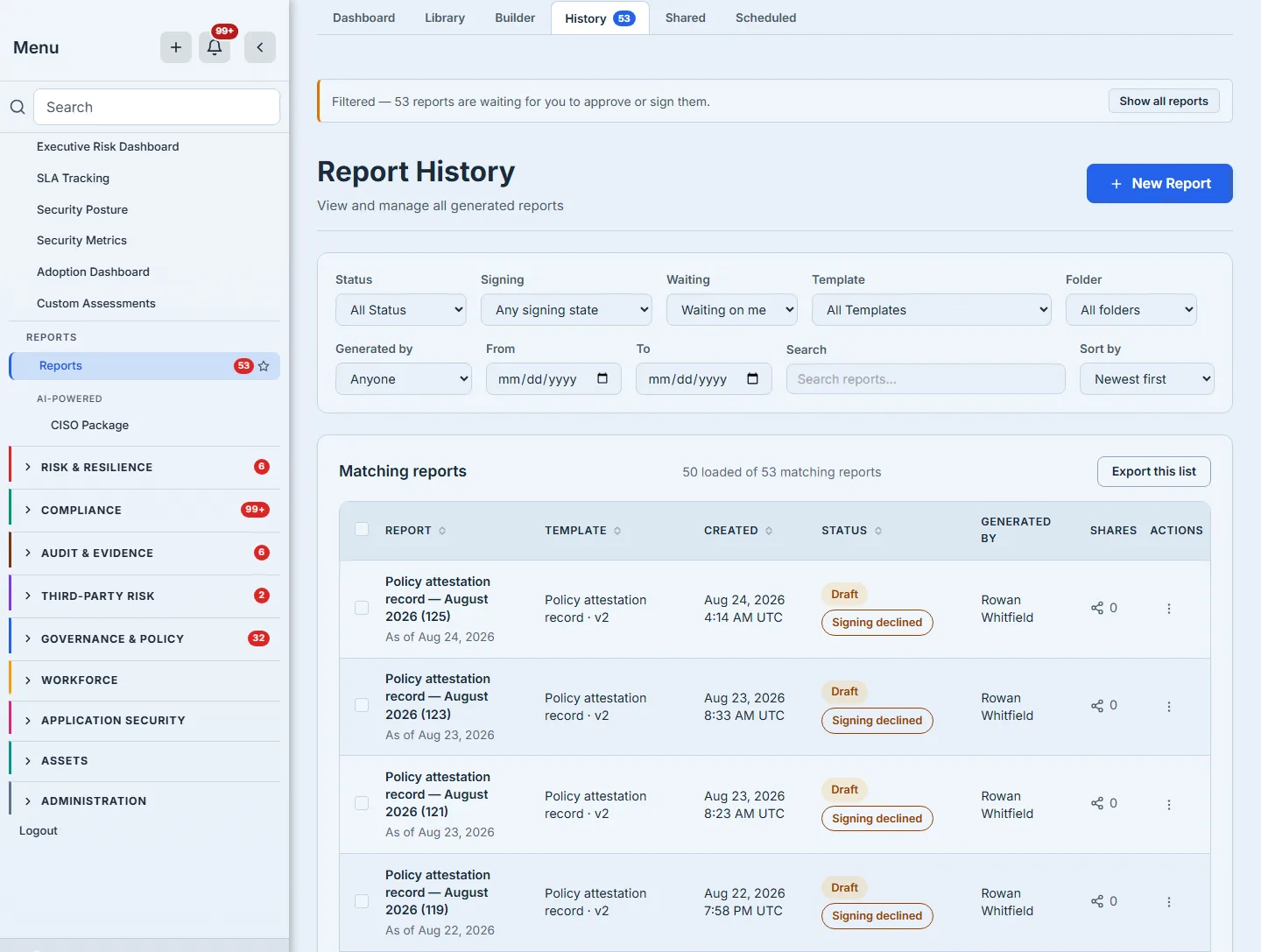Check the box for report (123)
The width and height of the screenshot is (1261, 952).
pos(362,705)
